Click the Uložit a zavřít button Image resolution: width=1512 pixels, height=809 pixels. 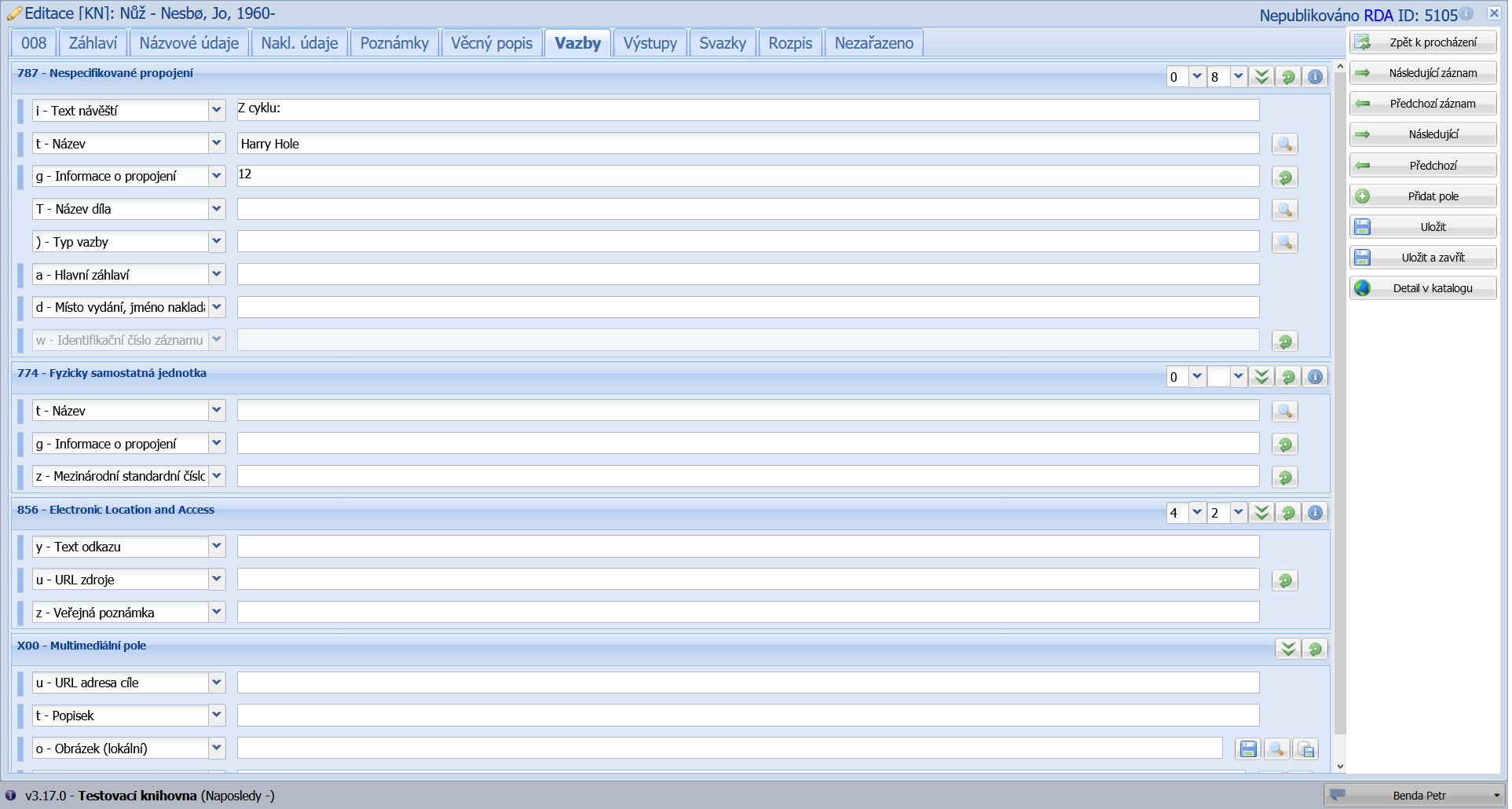1422,258
